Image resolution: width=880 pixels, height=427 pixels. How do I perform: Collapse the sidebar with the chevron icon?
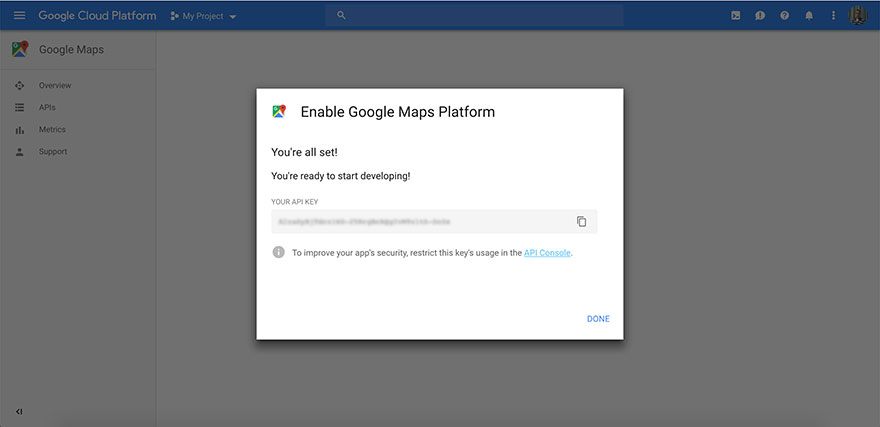pos(19,411)
